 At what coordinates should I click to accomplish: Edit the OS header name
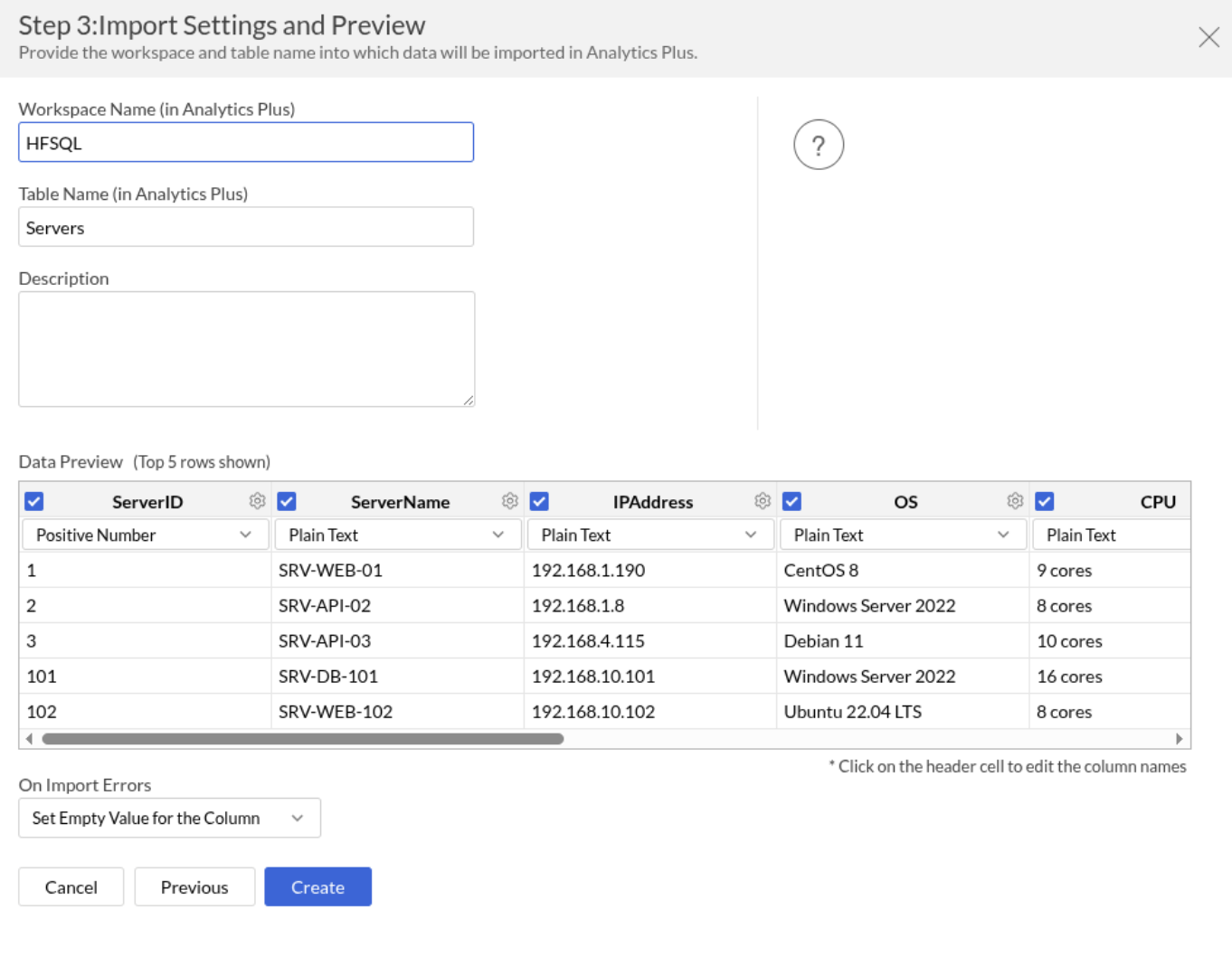(905, 502)
